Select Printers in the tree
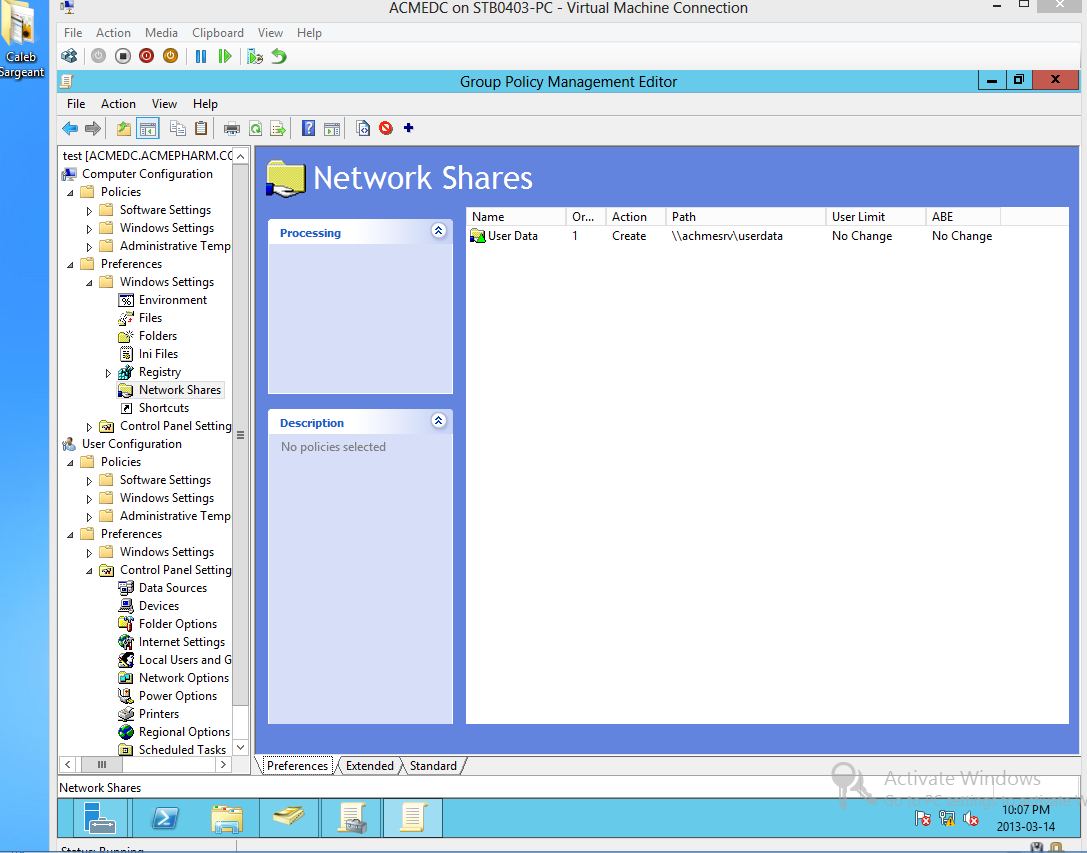The width and height of the screenshot is (1087, 853). (x=159, y=714)
